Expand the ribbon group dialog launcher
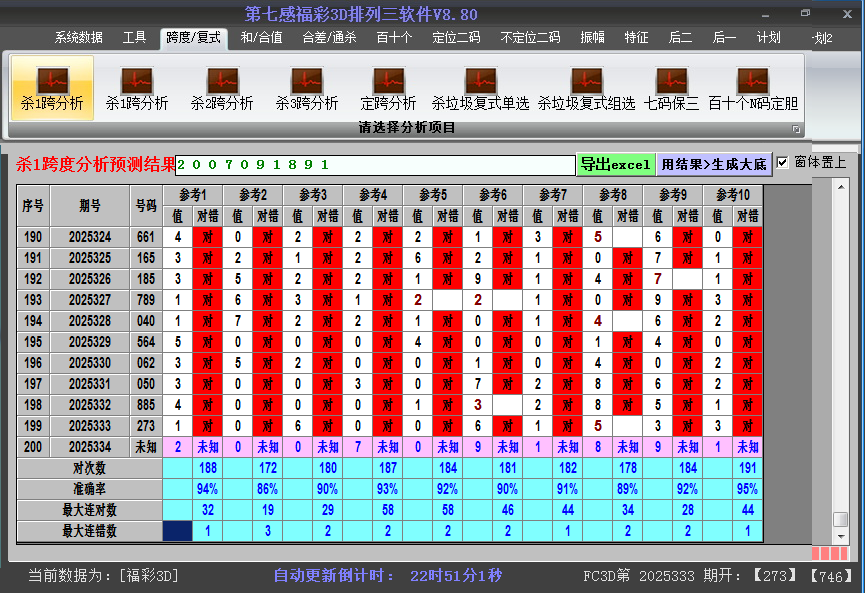Screen dimensions: 865x593 [797, 129]
